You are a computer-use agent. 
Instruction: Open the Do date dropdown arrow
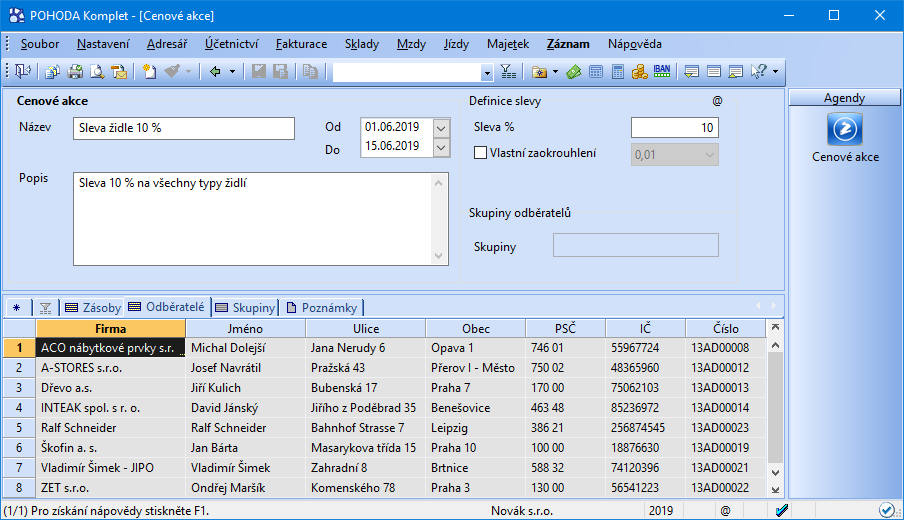point(441,148)
